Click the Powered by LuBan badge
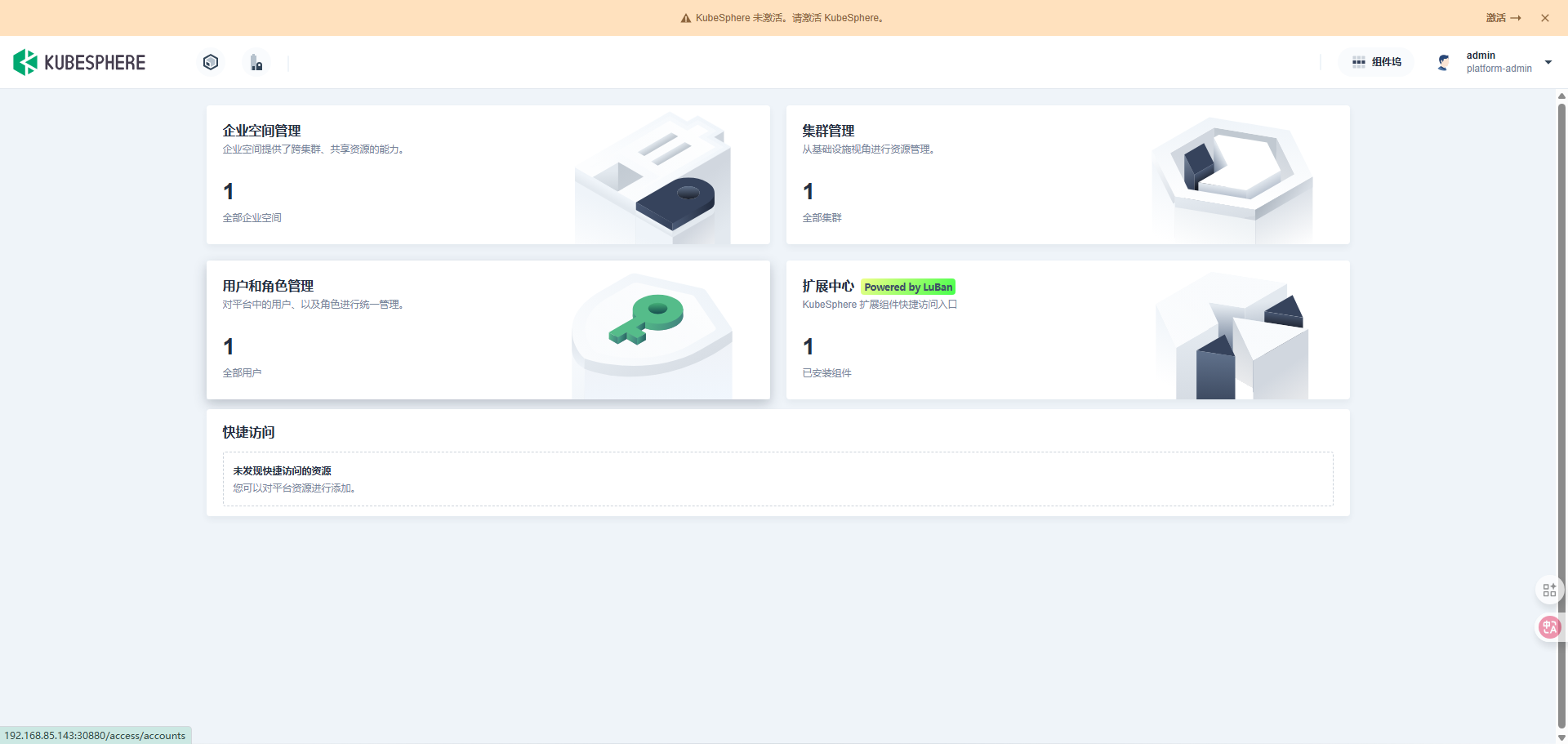The width and height of the screenshot is (1568, 744). click(908, 287)
